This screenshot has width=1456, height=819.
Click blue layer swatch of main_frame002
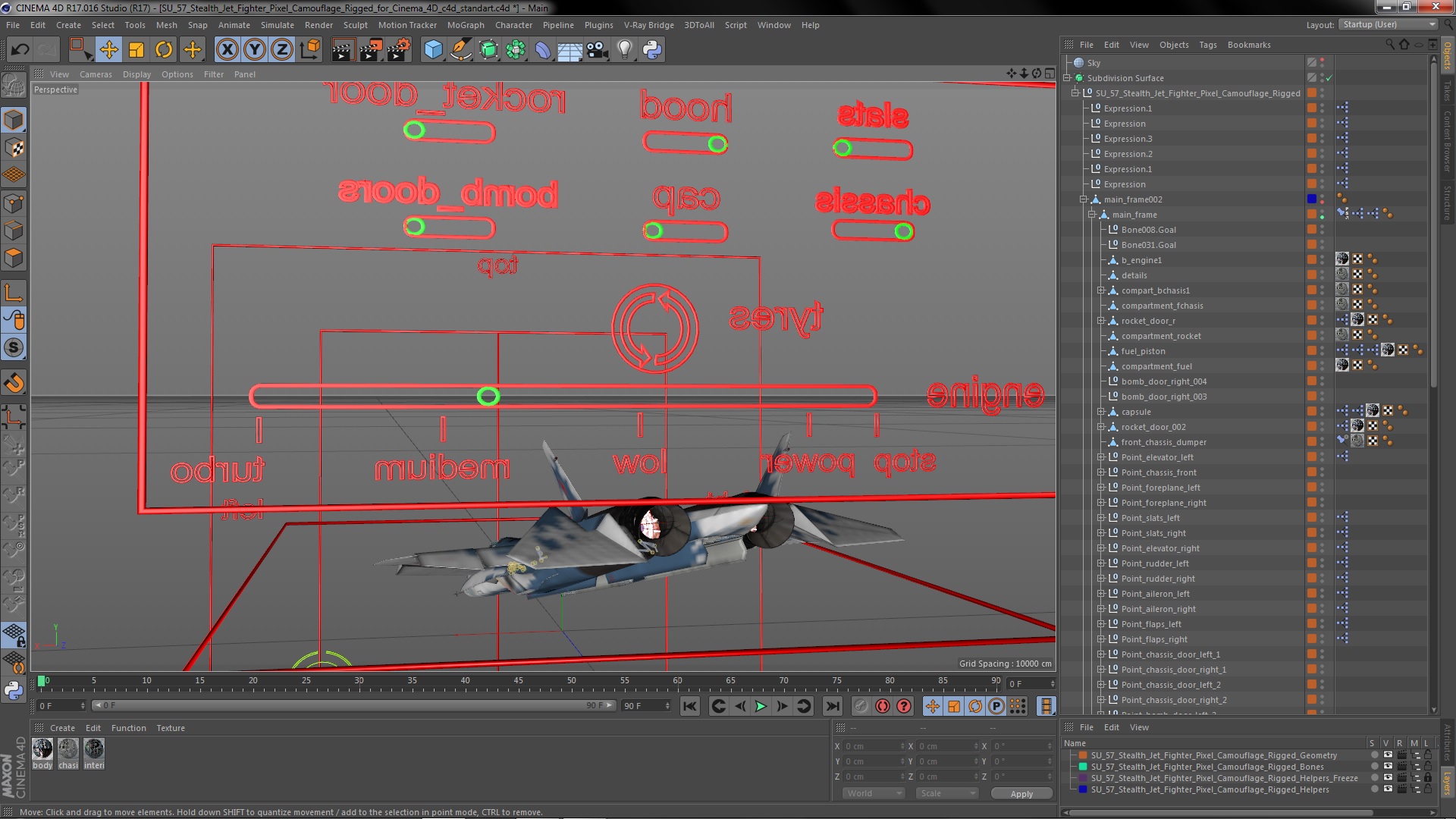[x=1311, y=199]
